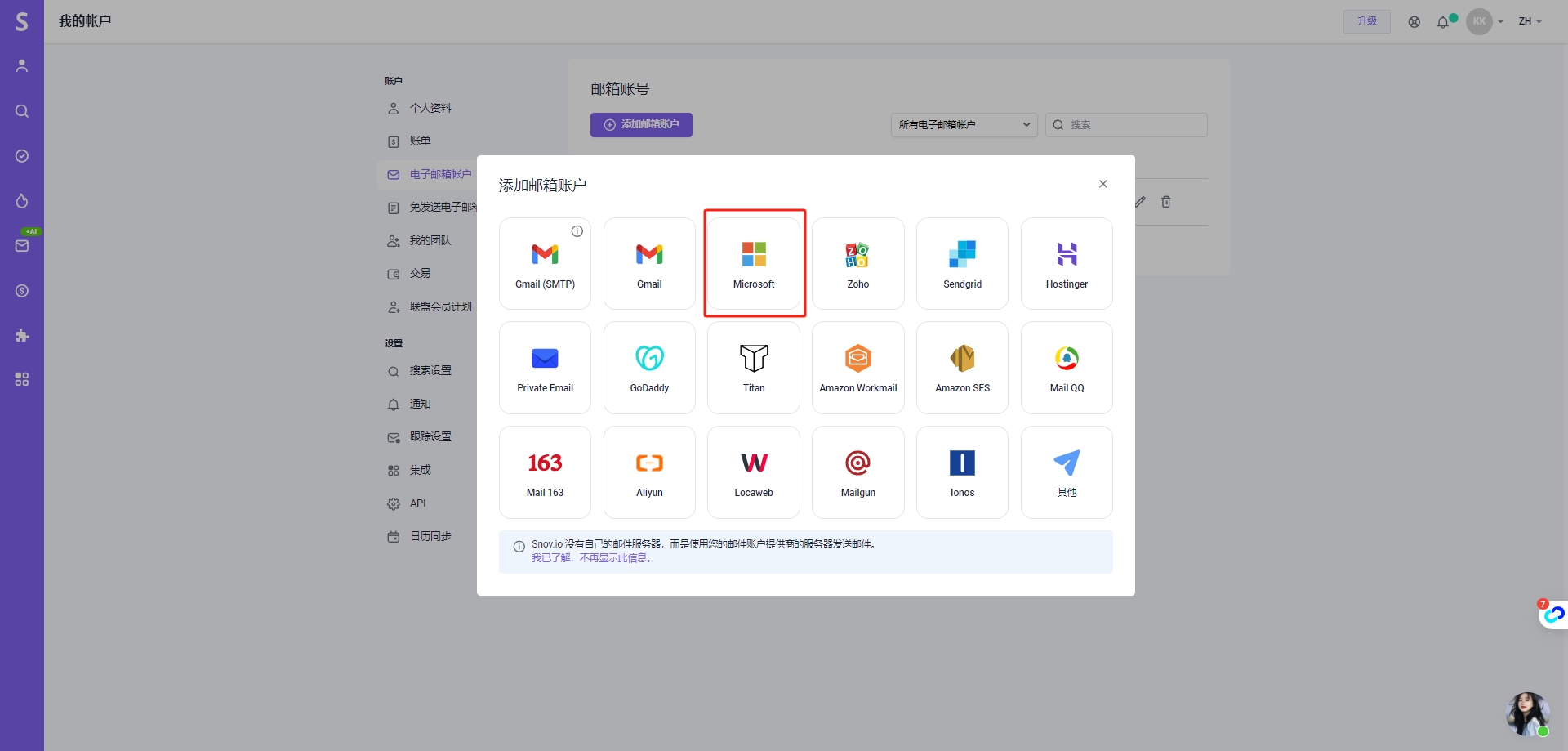Open the info icon on Gmail (SMTP)
The height and width of the screenshot is (751, 1568).
(x=577, y=231)
